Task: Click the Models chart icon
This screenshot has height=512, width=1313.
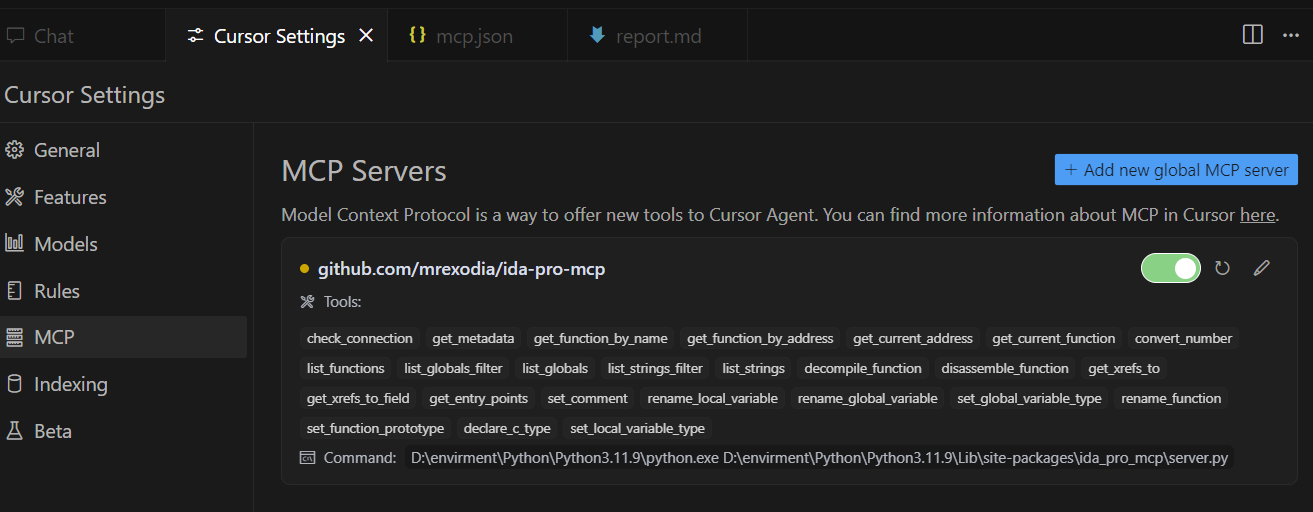Action: pyautogui.click(x=15, y=244)
